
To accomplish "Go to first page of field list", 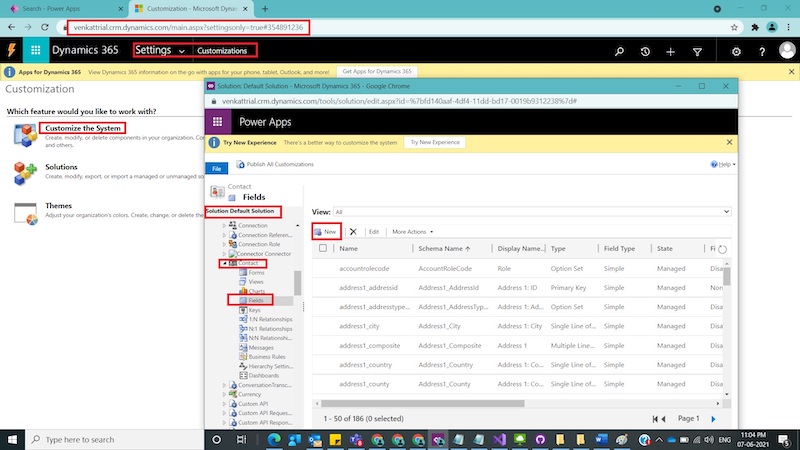I will pos(655,419).
